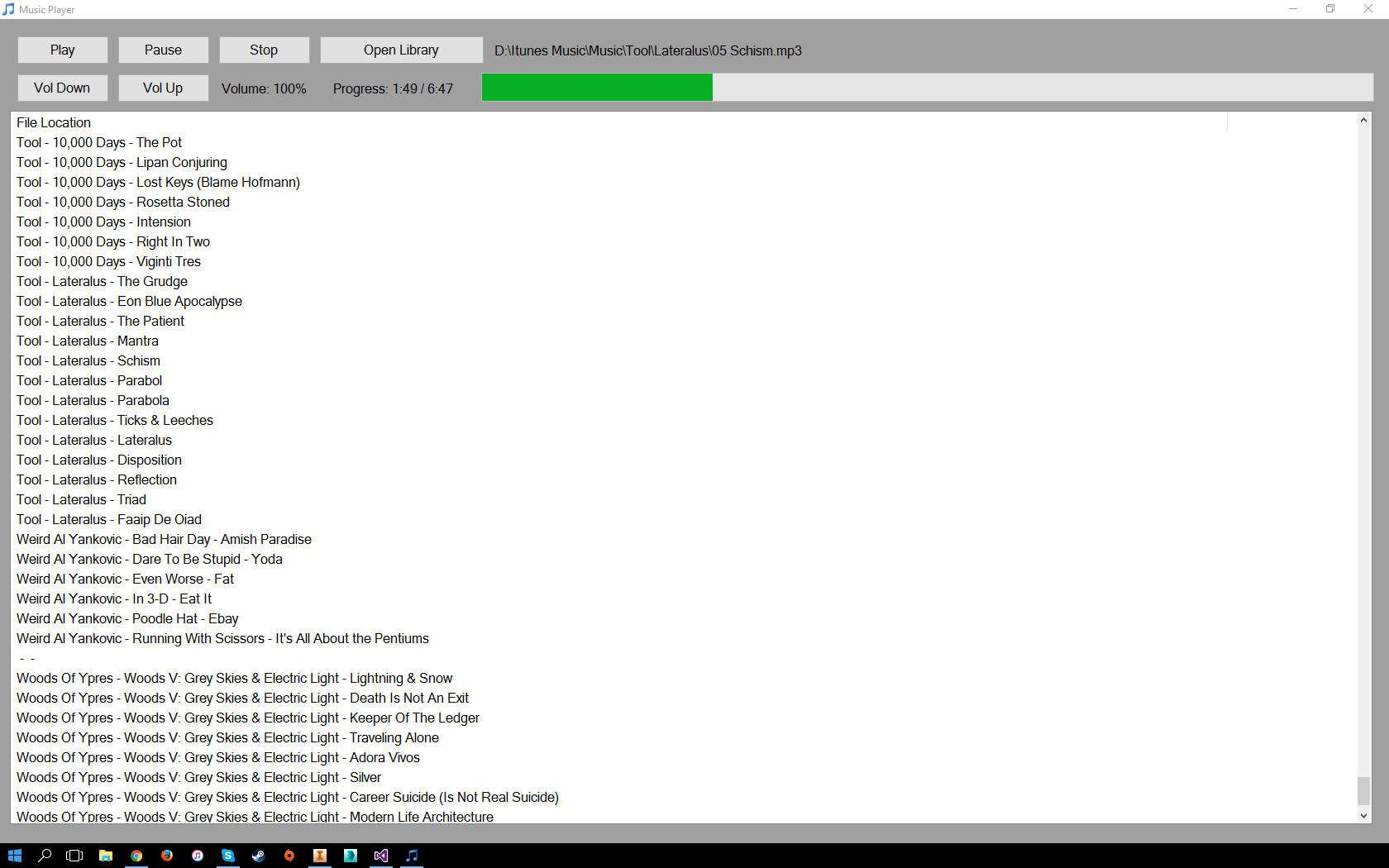Select 'It's All About the Pentiums'
The image size is (1389, 868).
point(222,638)
